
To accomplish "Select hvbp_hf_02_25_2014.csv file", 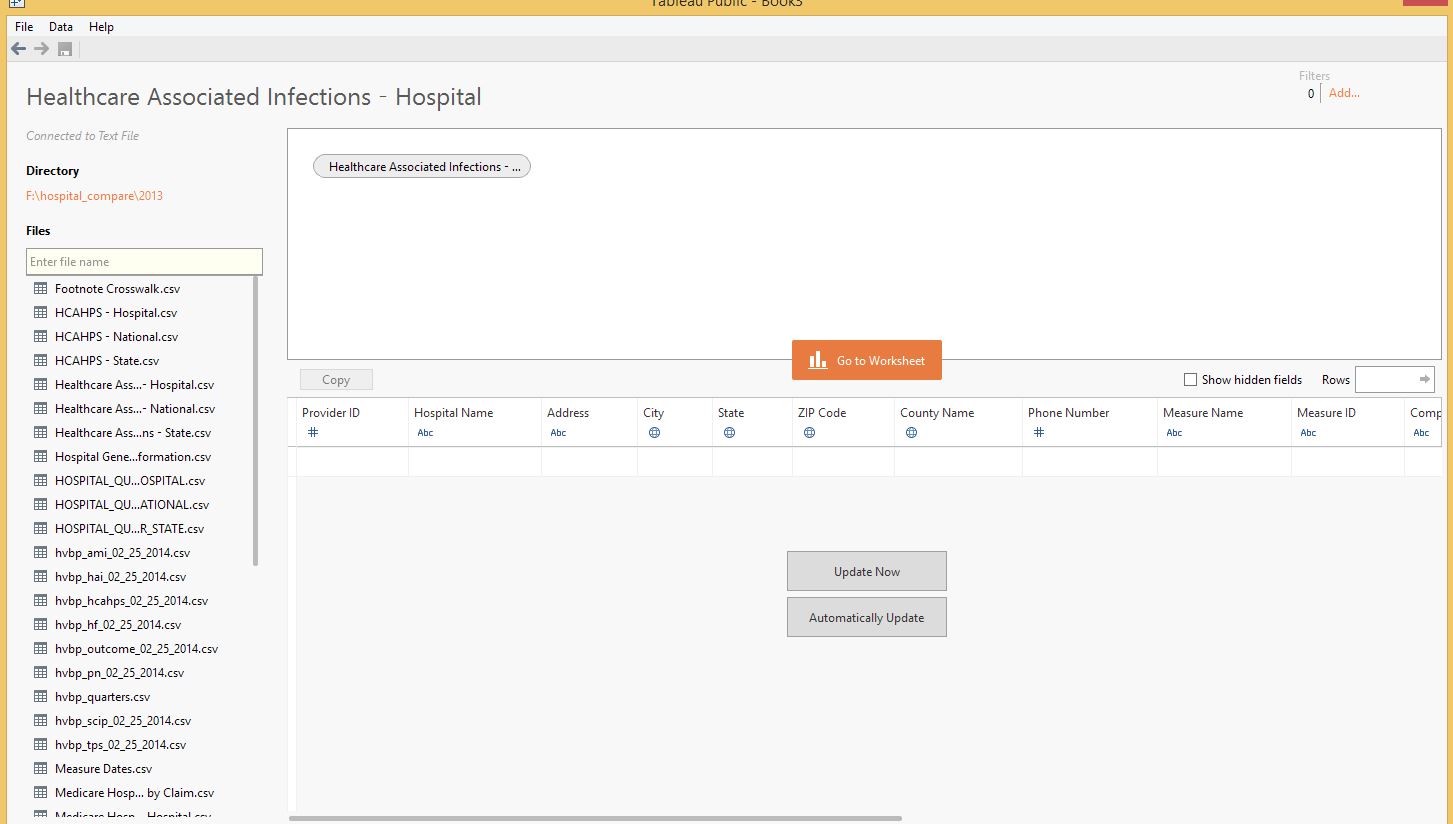I will 118,624.
